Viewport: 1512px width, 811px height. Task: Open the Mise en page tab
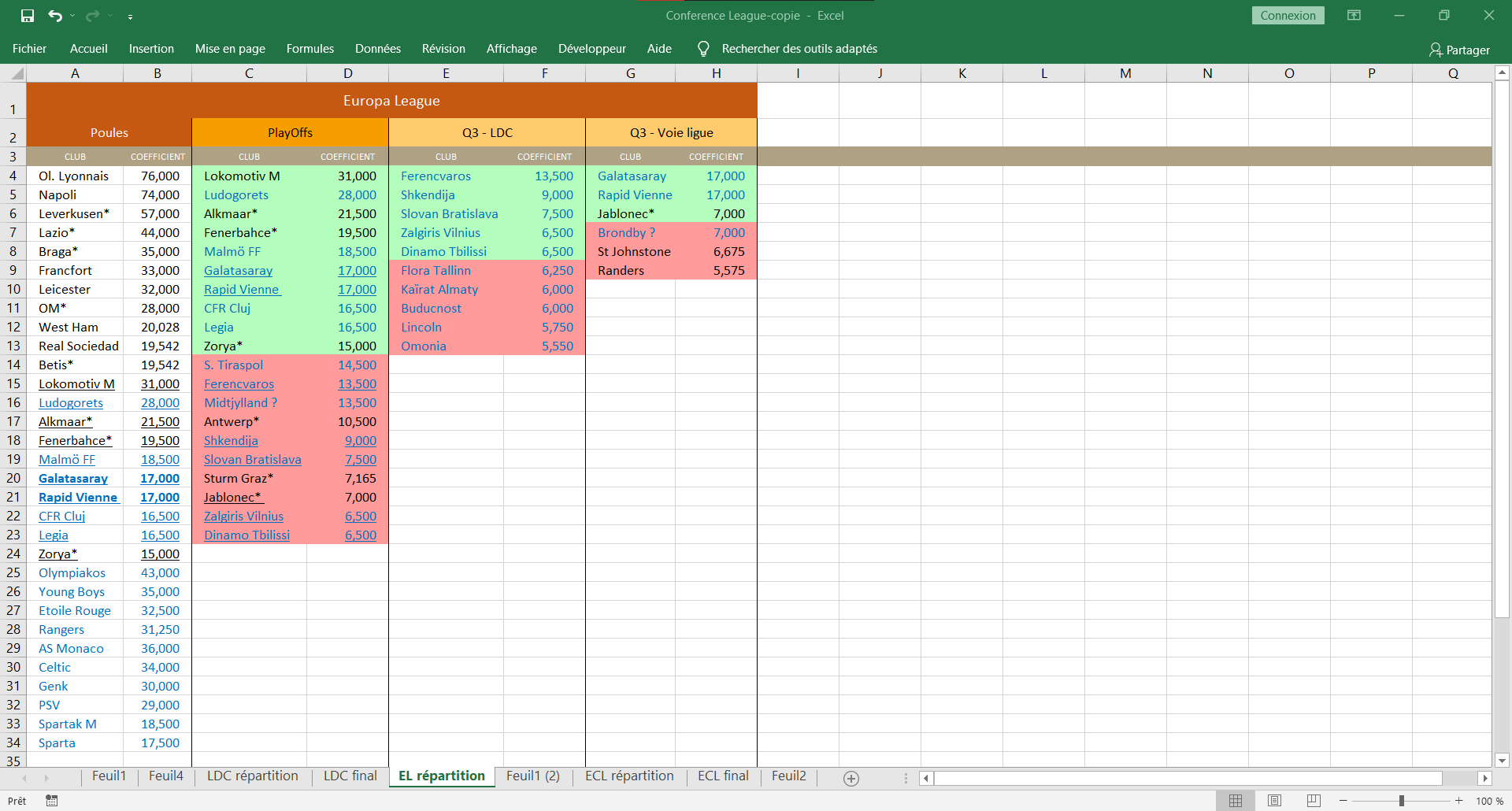point(230,49)
